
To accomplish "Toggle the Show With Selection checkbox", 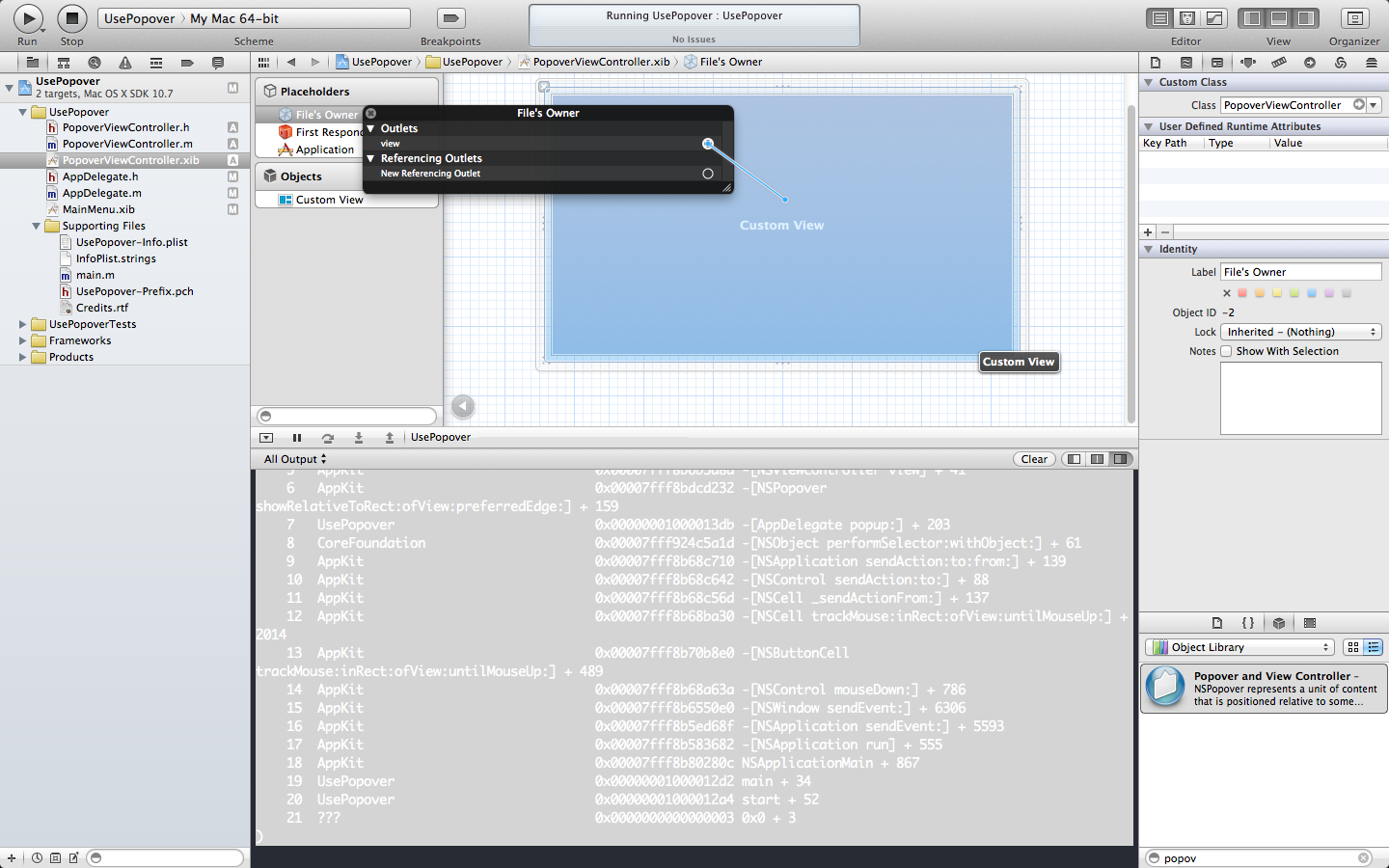I will pos(1226,351).
